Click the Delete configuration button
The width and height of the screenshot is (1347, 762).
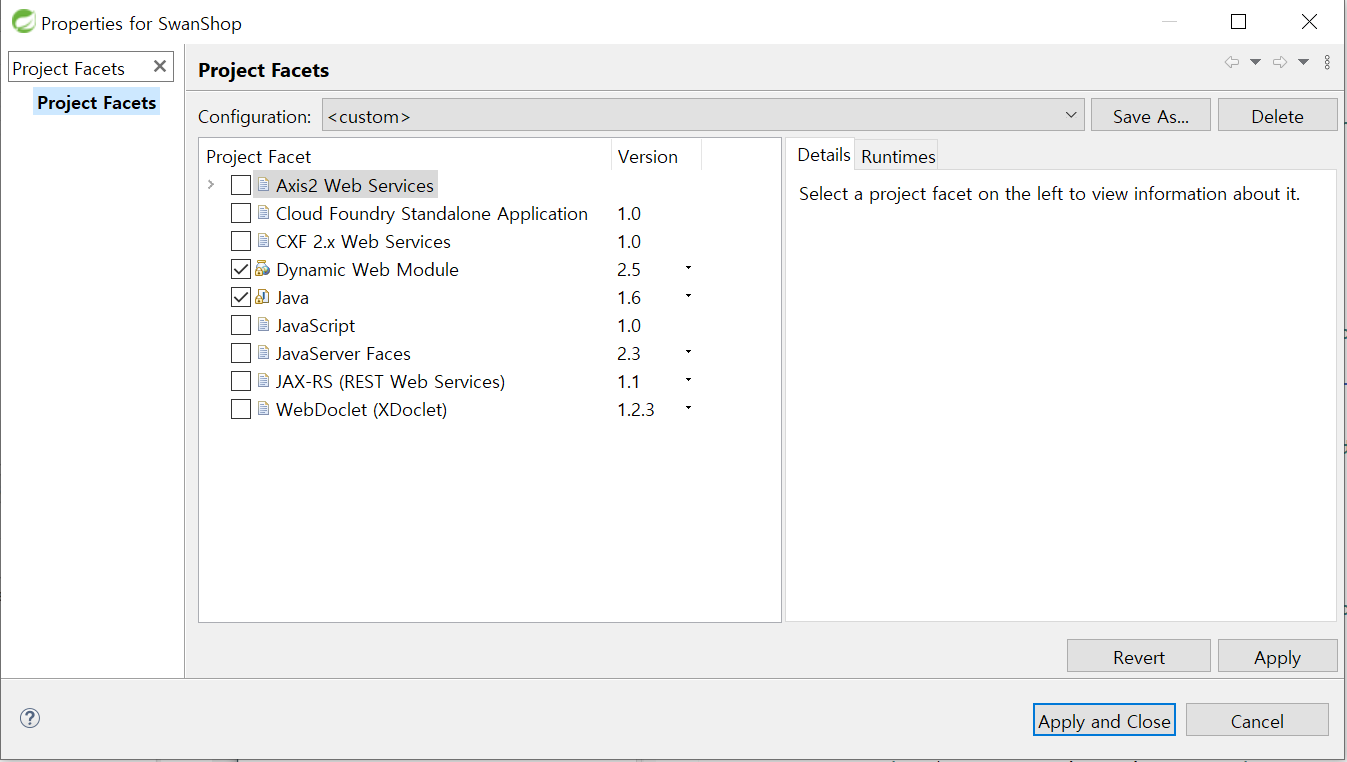(1277, 116)
